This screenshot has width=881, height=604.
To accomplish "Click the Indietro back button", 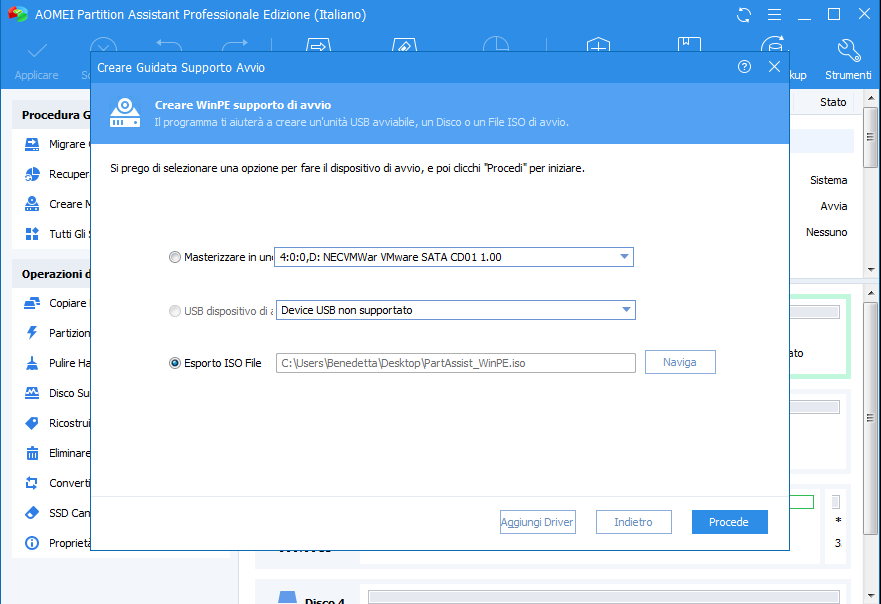I will (633, 522).
